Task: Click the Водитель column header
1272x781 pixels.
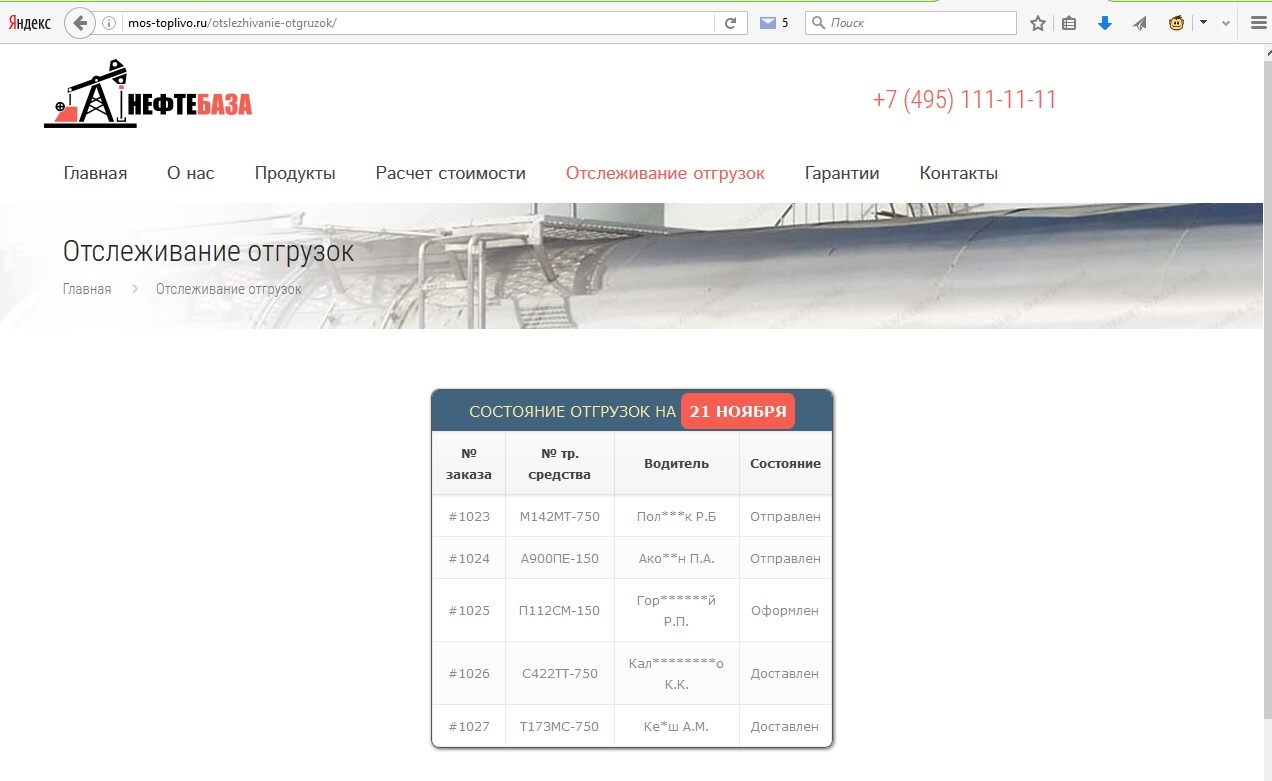Action: [x=677, y=463]
